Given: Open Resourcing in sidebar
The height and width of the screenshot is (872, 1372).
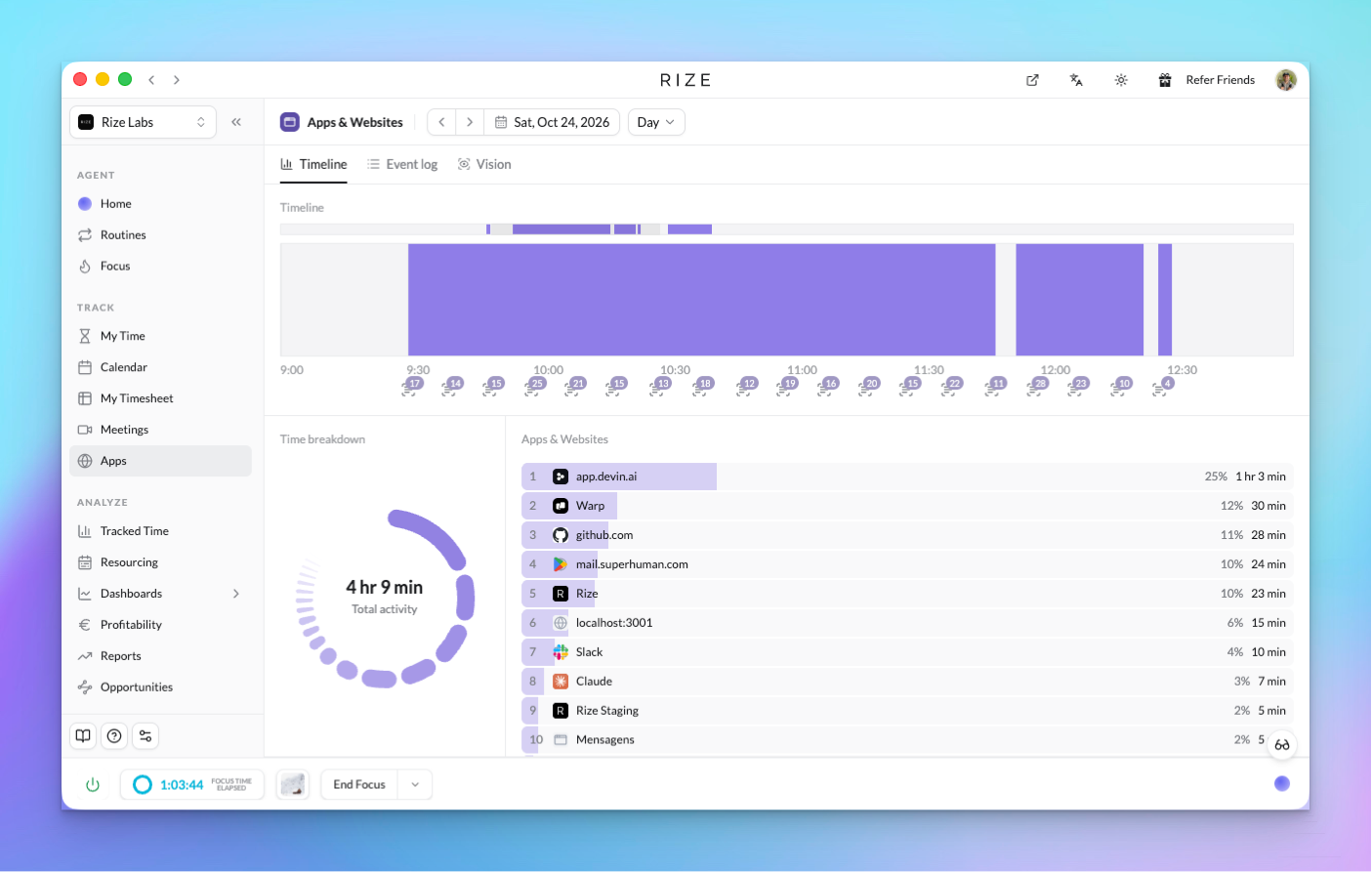Looking at the screenshot, I should pyautogui.click(x=160, y=562).
